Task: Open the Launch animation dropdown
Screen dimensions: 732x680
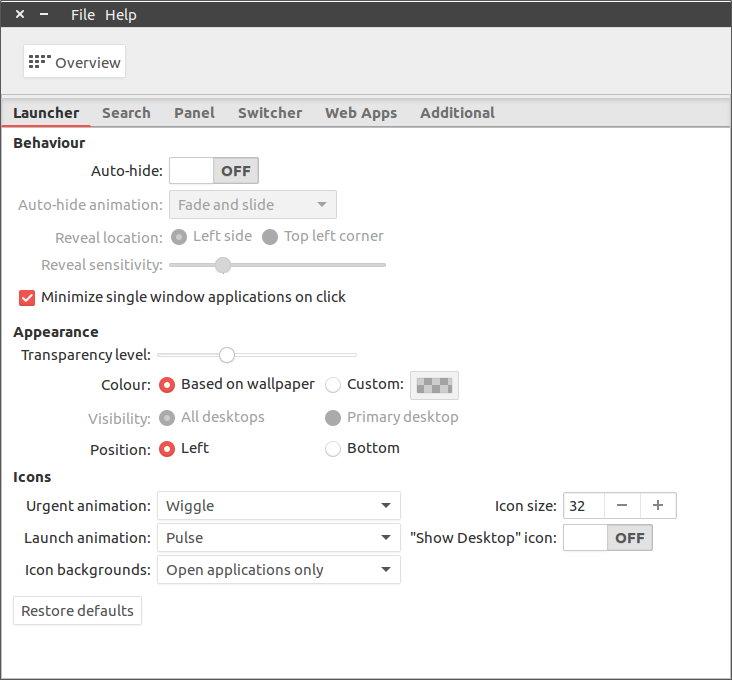Action: click(279, 538)
